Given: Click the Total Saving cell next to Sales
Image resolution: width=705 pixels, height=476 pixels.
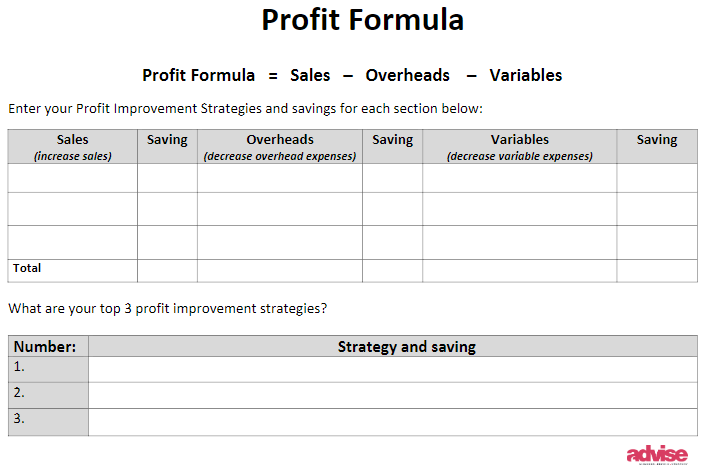Looking at the screenshot, I should tap(167, 271).
